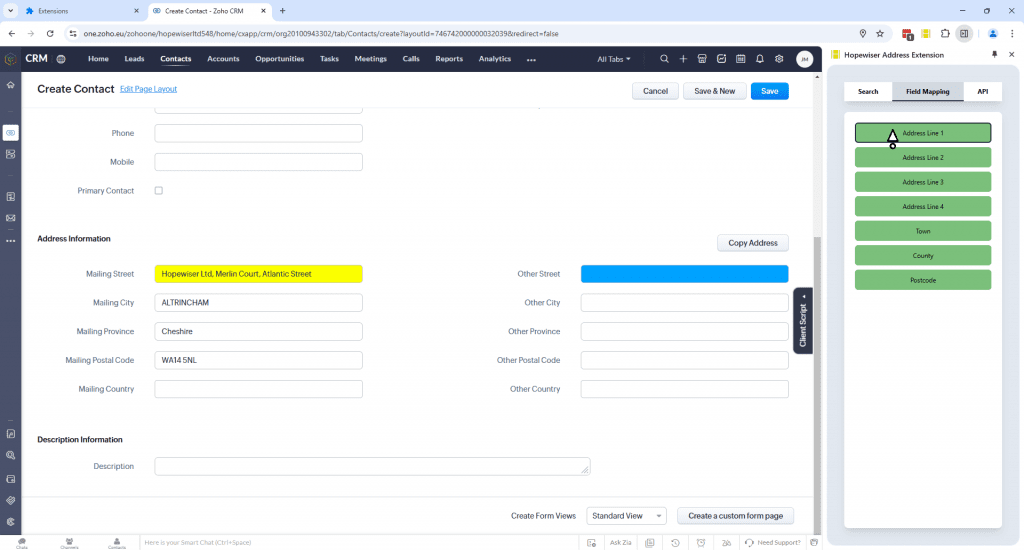Click the Copy Address button
Screen dimensions: 1024x550
(x=752, y=243)
